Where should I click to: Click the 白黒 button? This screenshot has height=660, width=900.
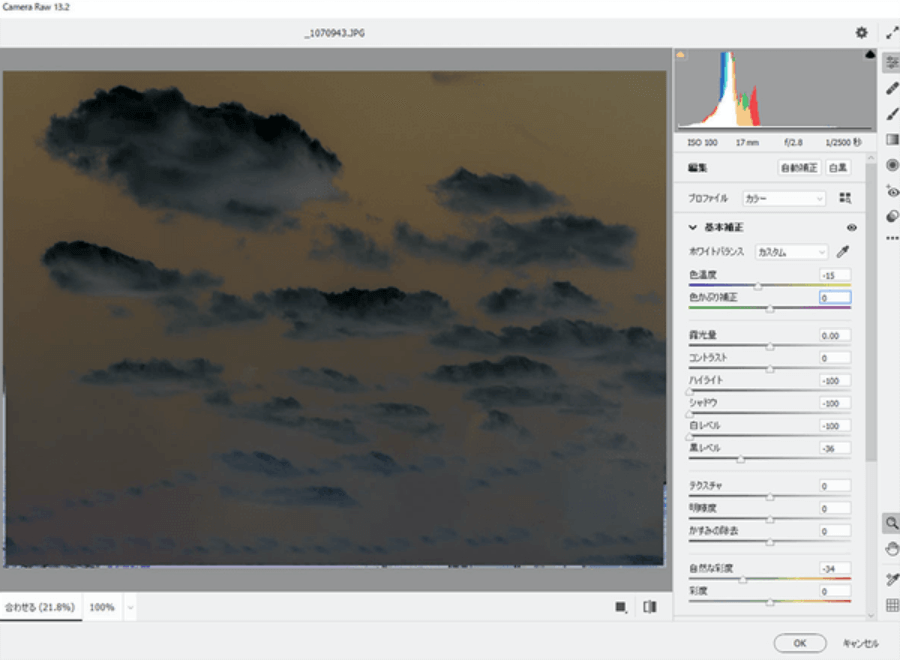[x=837, y=168]
